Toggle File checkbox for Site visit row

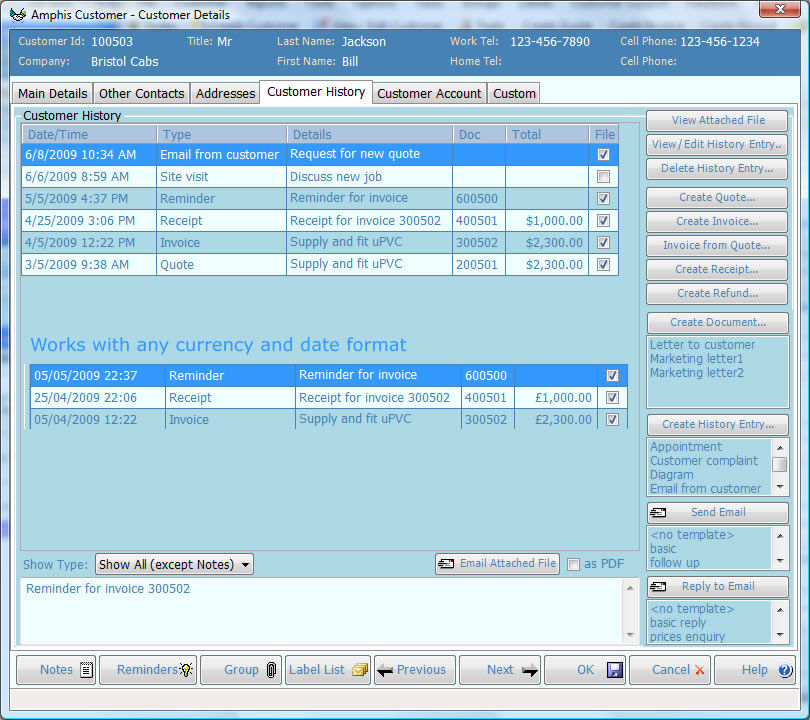click(603, 177)
